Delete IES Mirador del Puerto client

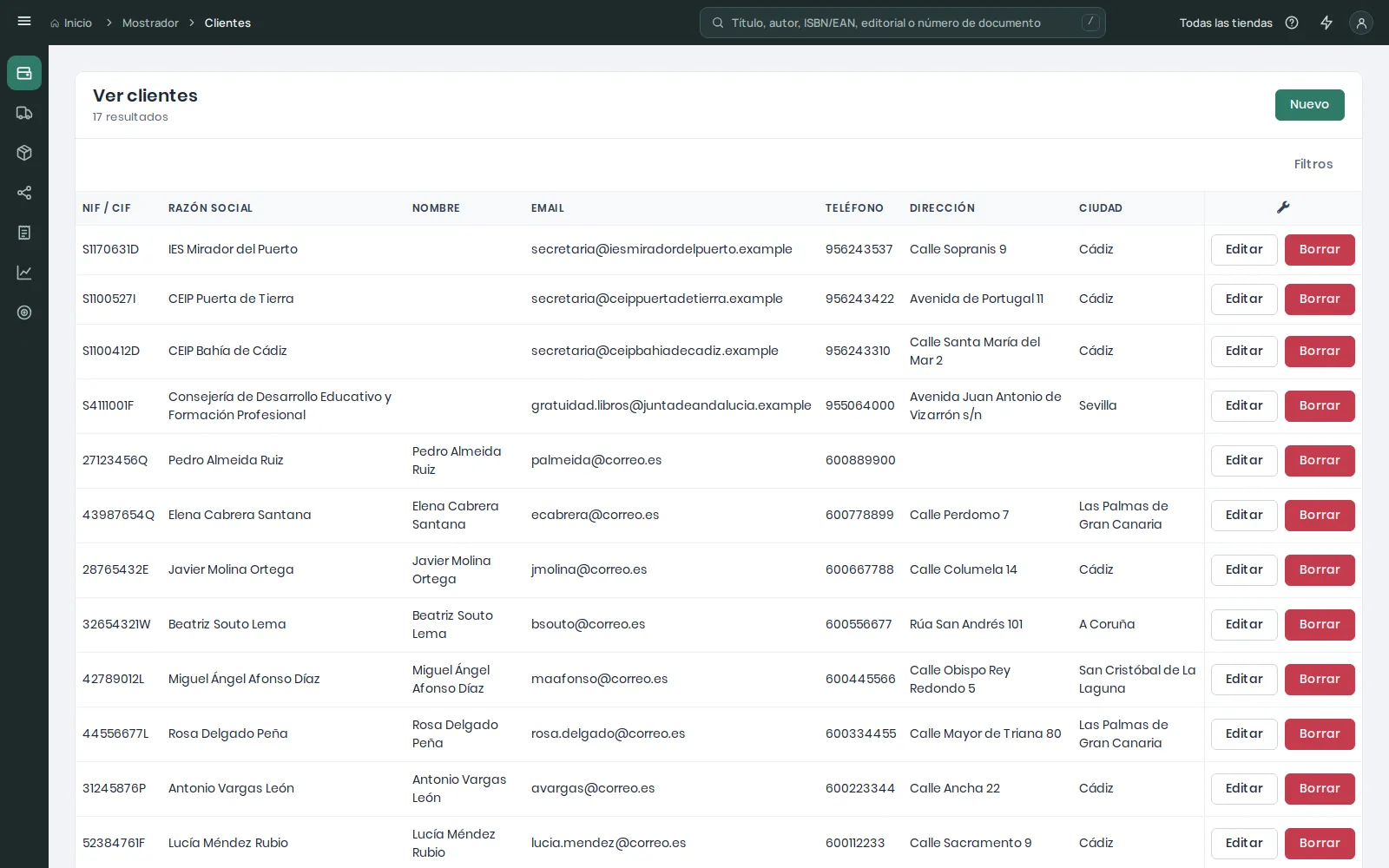coord(1320,250)
